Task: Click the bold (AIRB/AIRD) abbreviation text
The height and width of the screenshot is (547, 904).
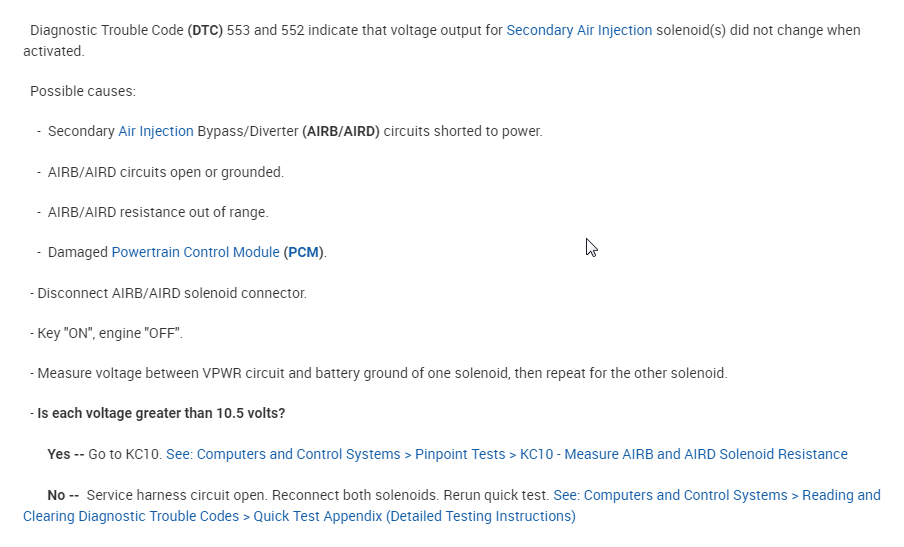Action: point(341,131)
